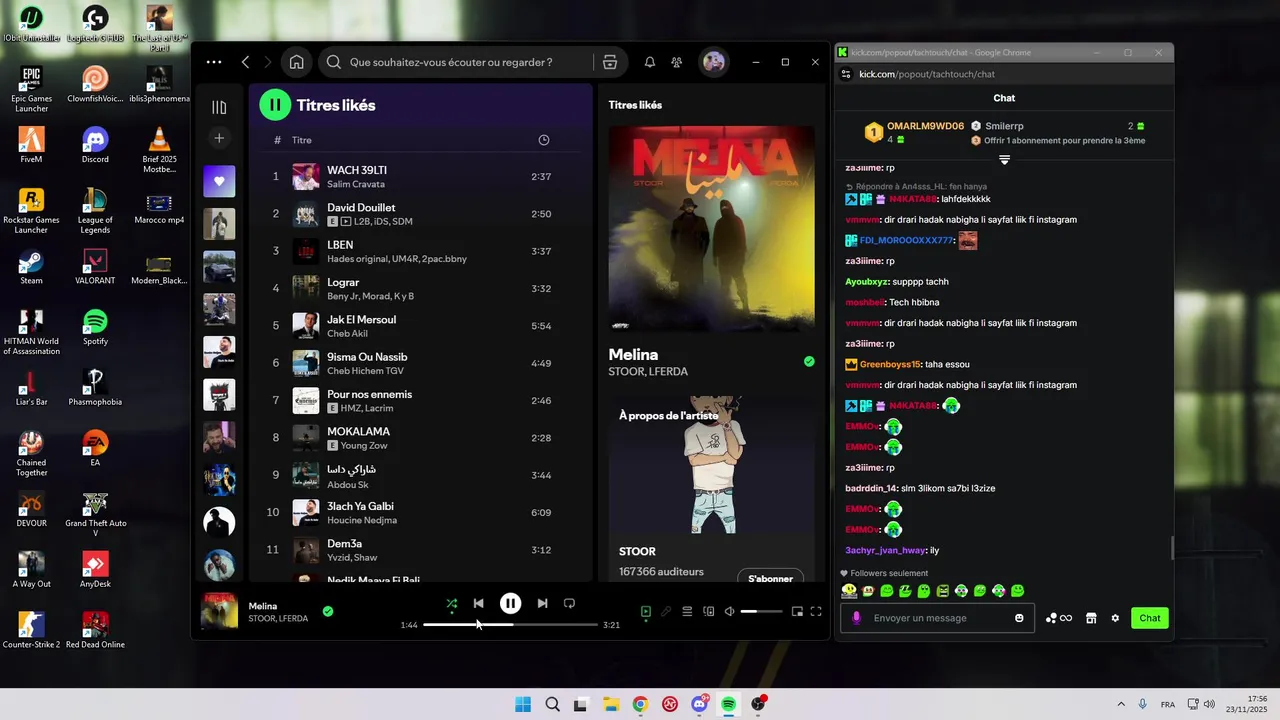This screenshot has width=1280, height=720.
Task: Toggle the liked checkmark in the player bar
Action: [328, 611]
